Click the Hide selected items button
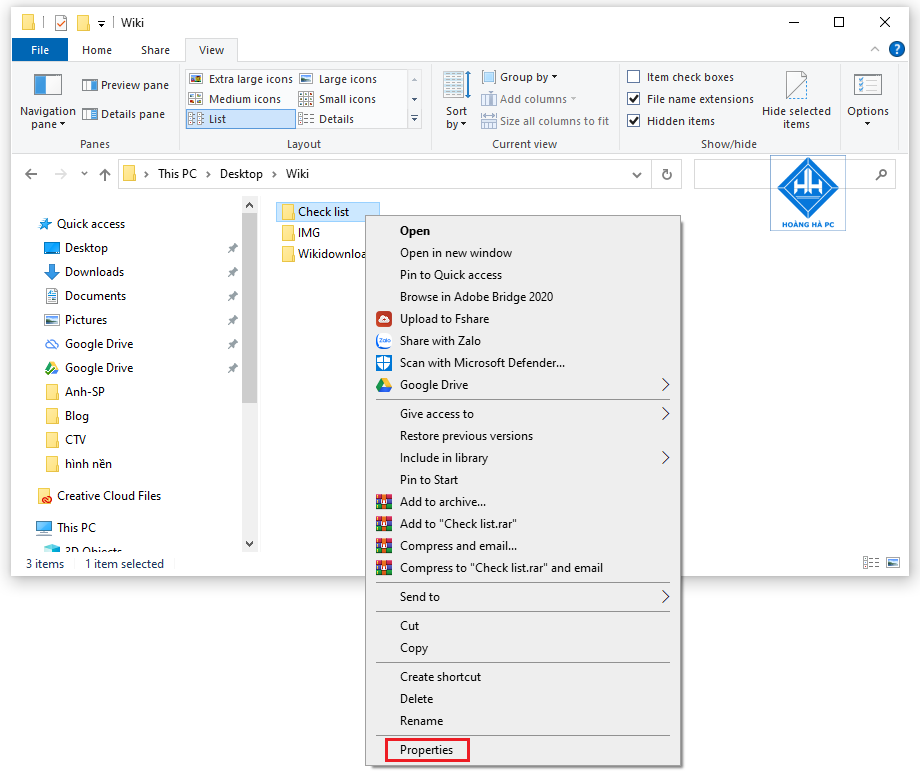This screenshot has width=920, height=780. [797, 98]
